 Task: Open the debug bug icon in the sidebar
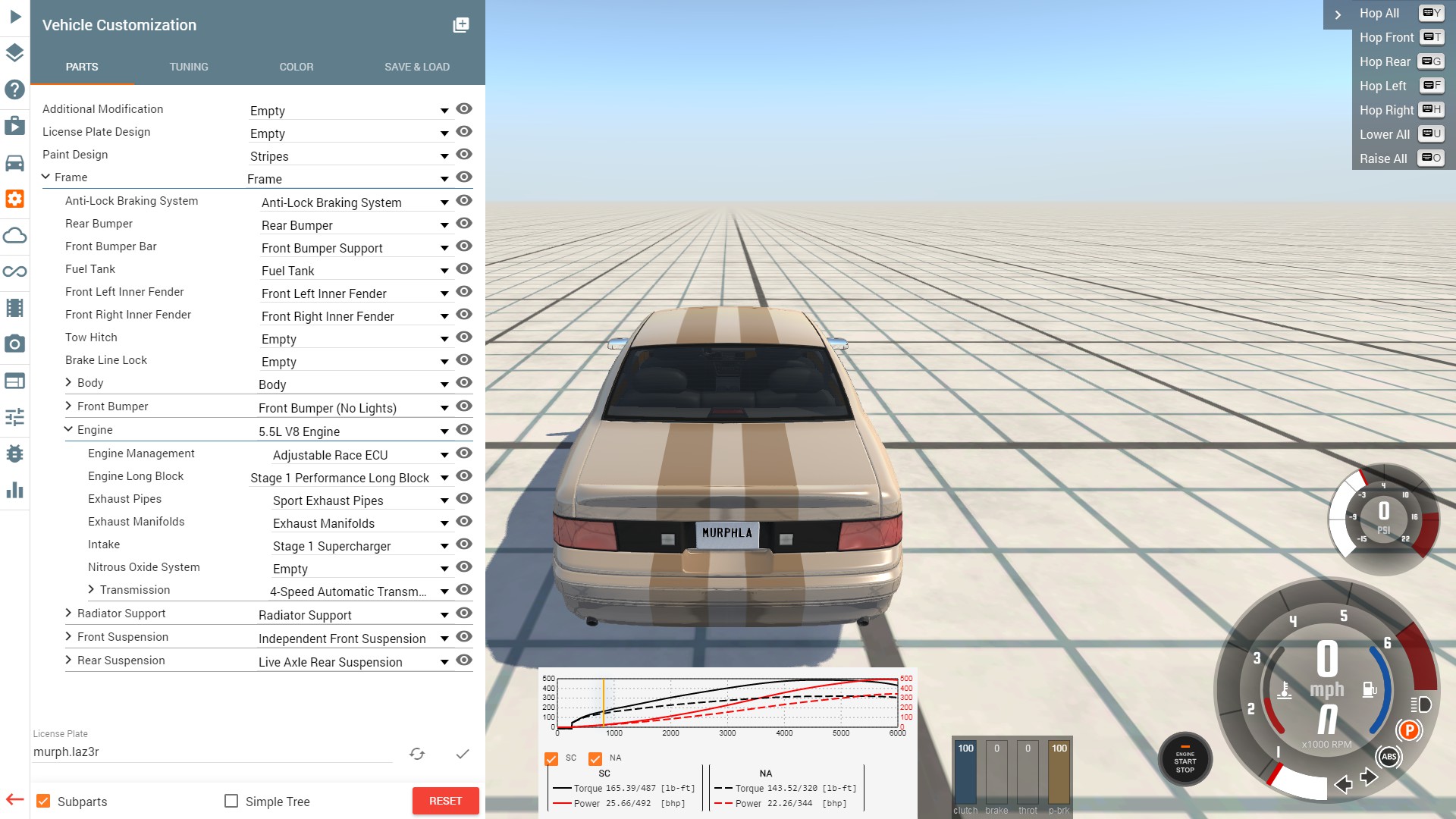15,453
